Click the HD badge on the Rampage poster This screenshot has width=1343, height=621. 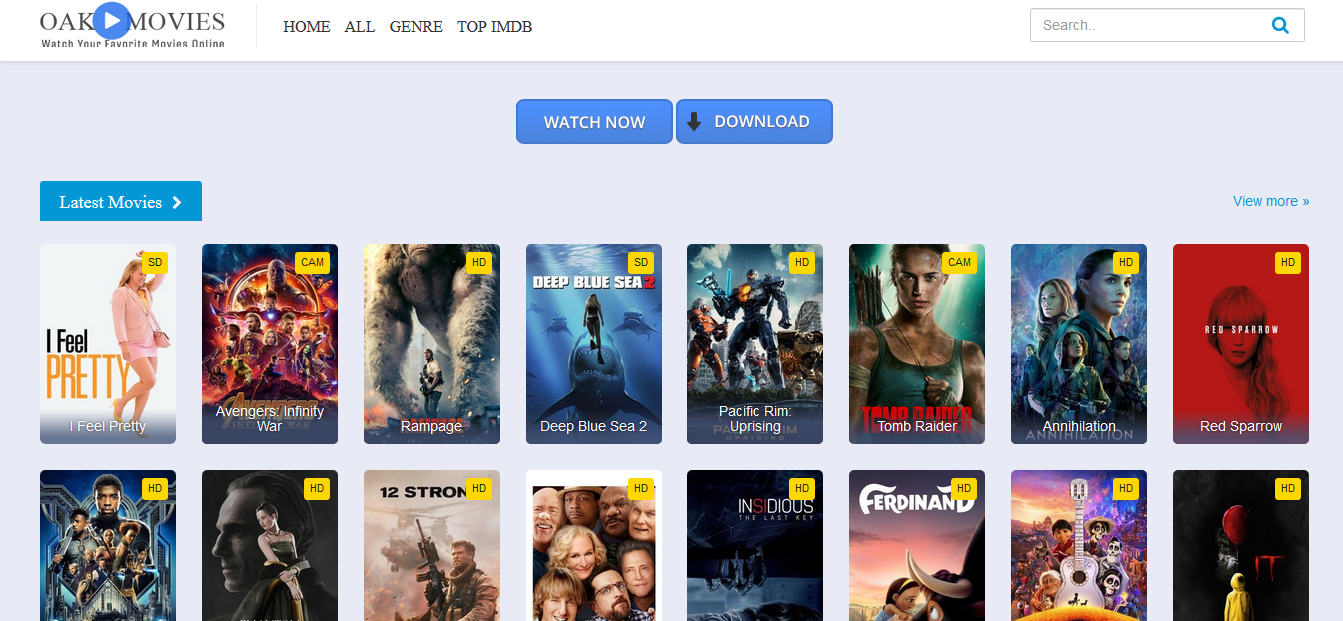[479, 262]
